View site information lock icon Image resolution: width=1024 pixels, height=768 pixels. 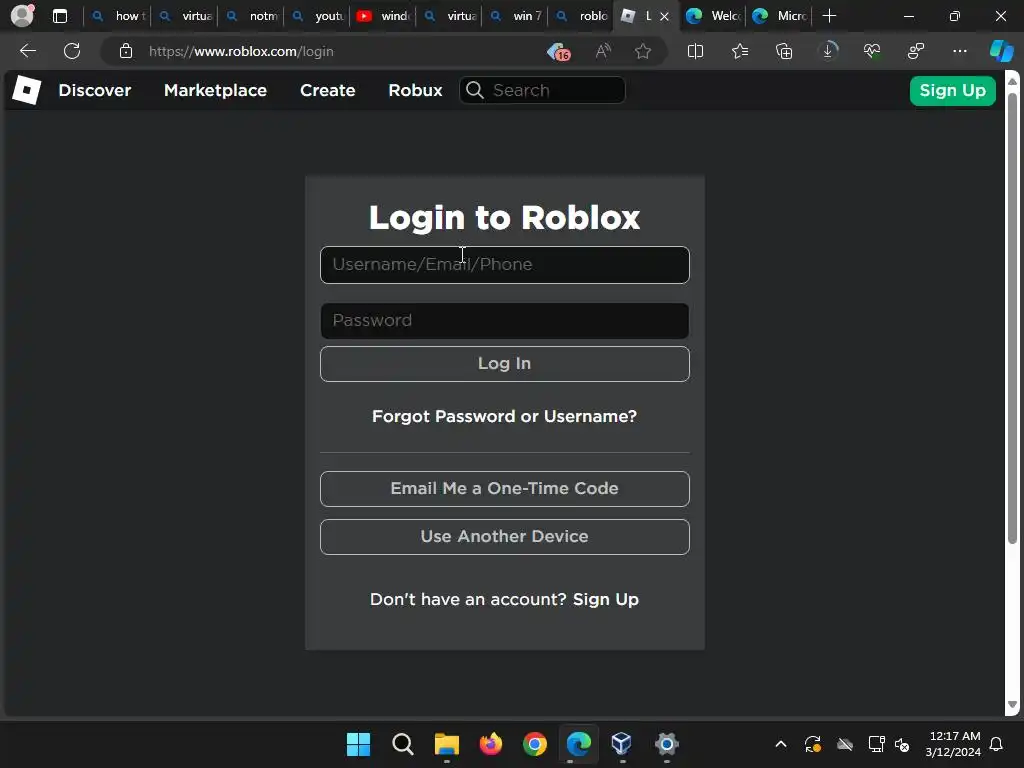point(126,51)
